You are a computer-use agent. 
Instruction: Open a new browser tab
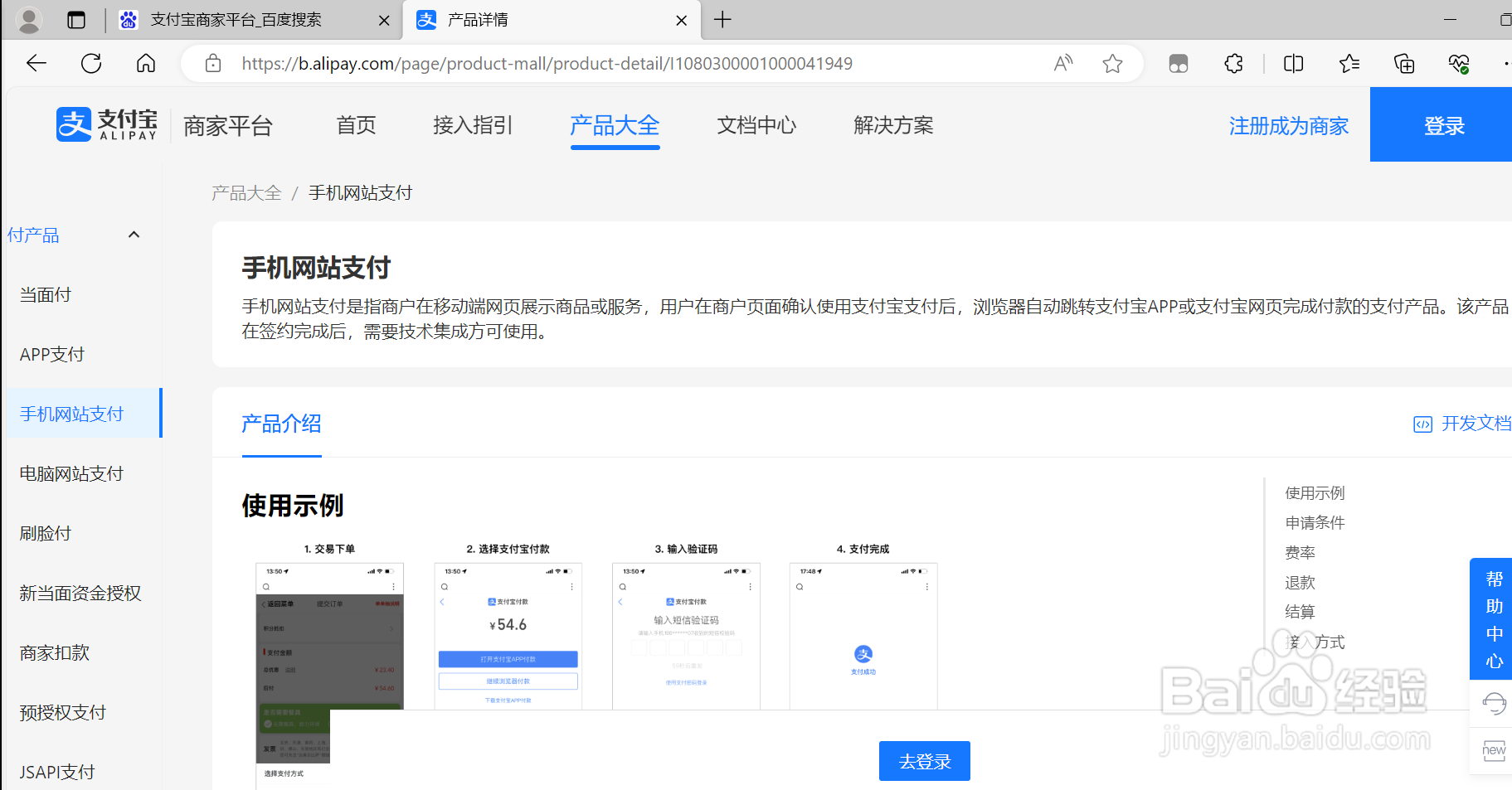tap(722, 20)
